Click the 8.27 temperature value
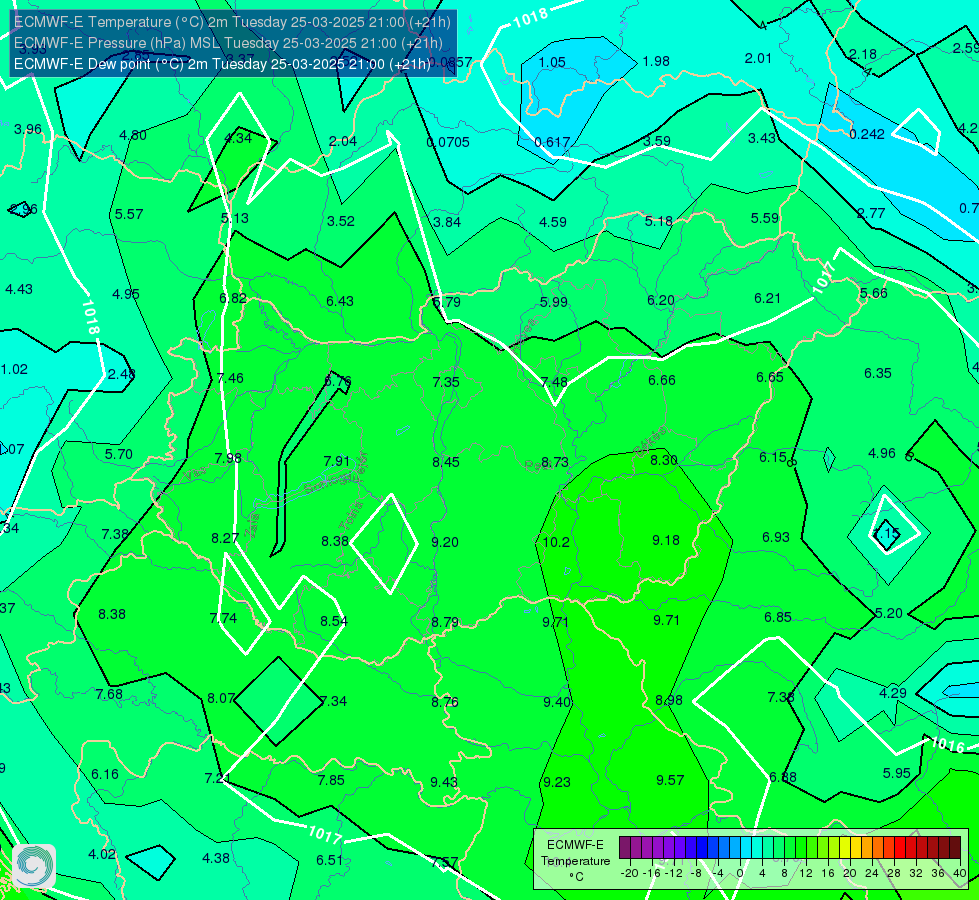Screen dimensions: 979x900 (x=225, y=538)
